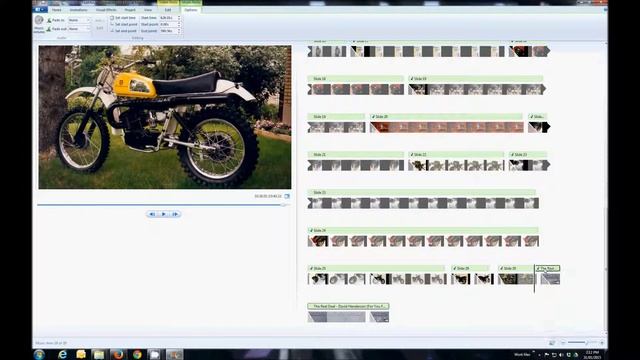This screenshot has width=640, height=360.
Task: Open Google Chrome from the taskbar
Action: click(137, 354)
